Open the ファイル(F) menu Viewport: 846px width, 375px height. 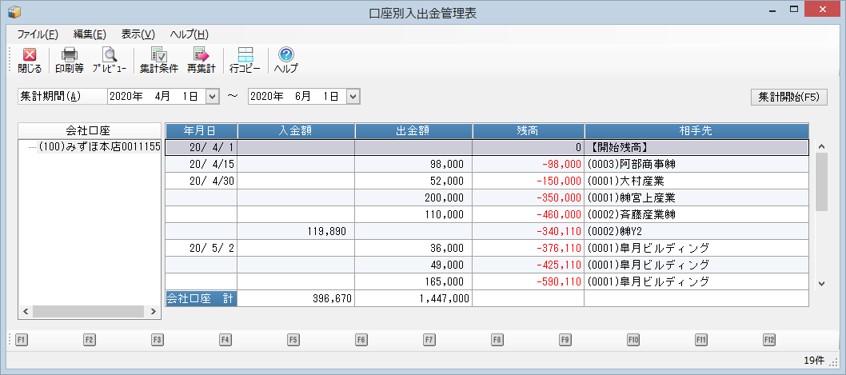pyautogui.click(x=37, y=35)
